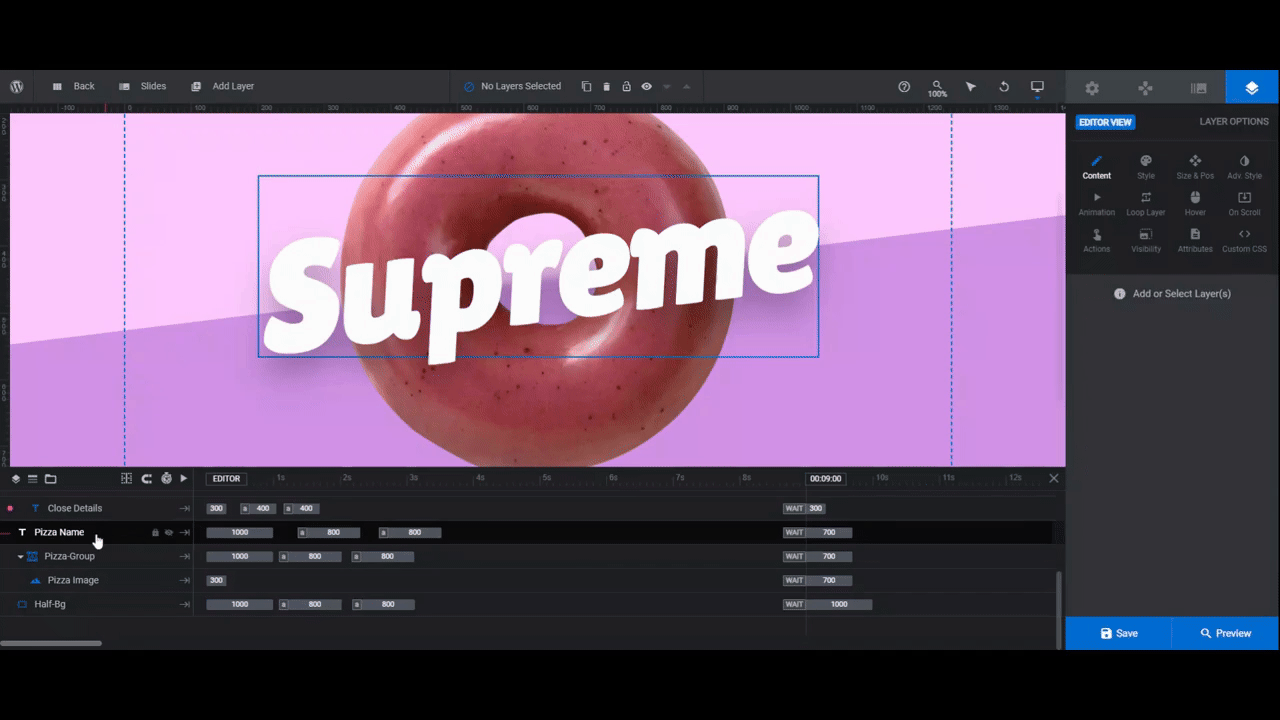Open the Slides menu
The height and width of the screenshot is (720, 1280).
(x=143, y=86)
